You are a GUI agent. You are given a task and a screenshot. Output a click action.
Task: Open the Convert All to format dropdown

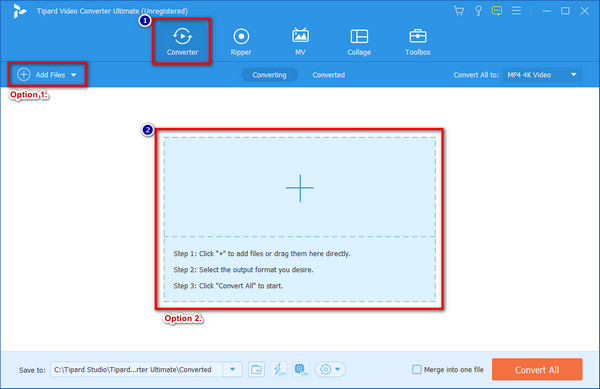coord(542,75)
